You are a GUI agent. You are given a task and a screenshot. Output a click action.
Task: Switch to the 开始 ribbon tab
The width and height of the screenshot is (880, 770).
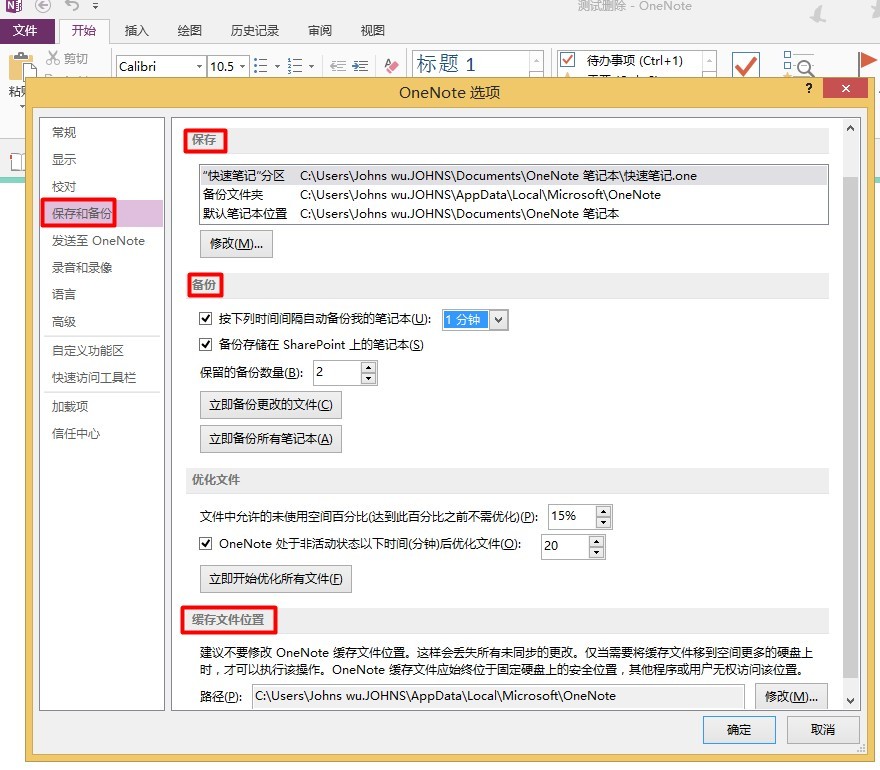click(84, 31)
